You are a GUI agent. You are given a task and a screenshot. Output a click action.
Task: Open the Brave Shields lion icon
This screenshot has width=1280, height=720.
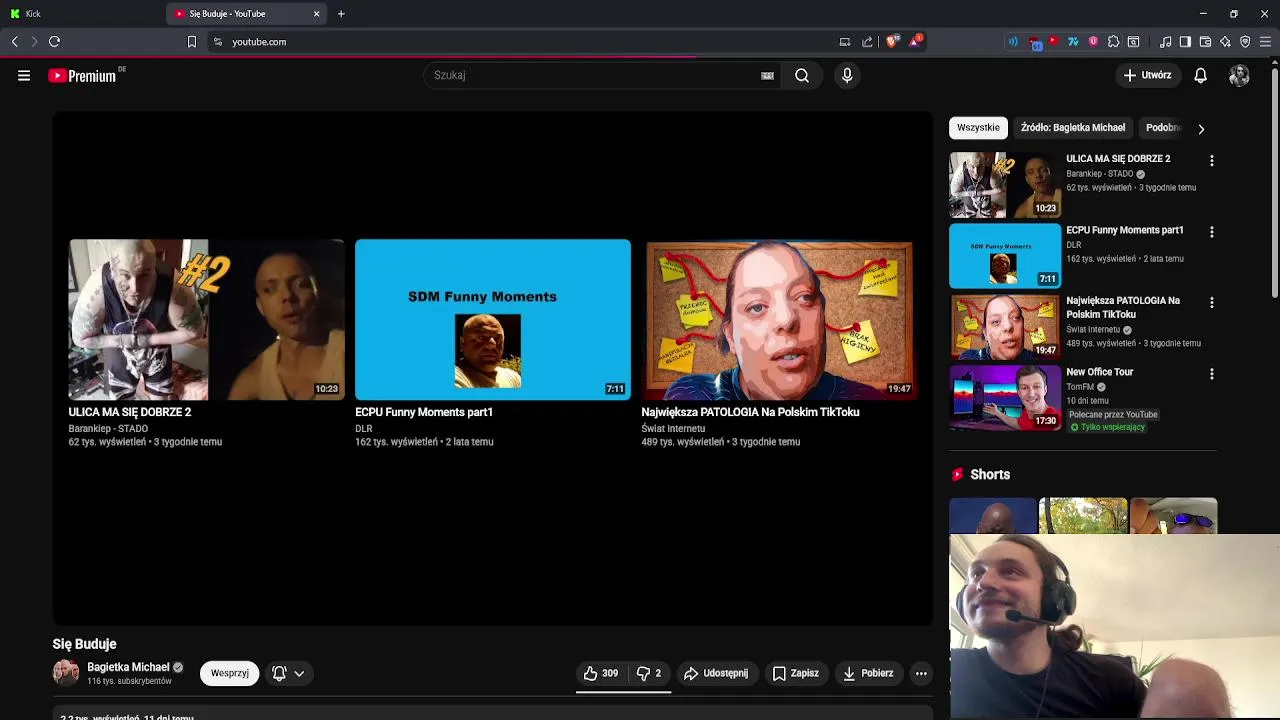point(892,42)
